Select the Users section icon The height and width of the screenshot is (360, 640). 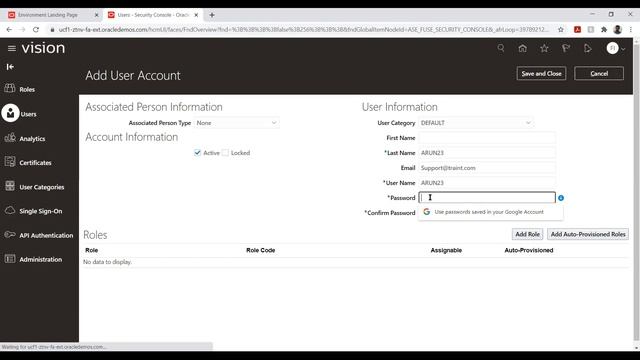10,113
